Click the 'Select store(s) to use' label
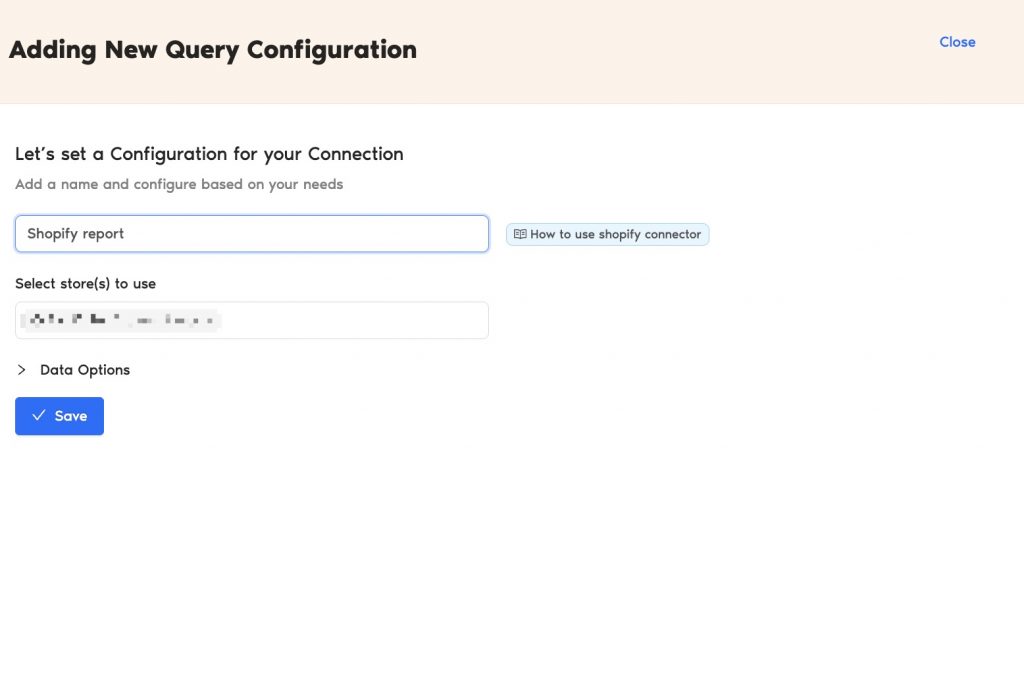The image size is (1024, 673). coord(85,284)
